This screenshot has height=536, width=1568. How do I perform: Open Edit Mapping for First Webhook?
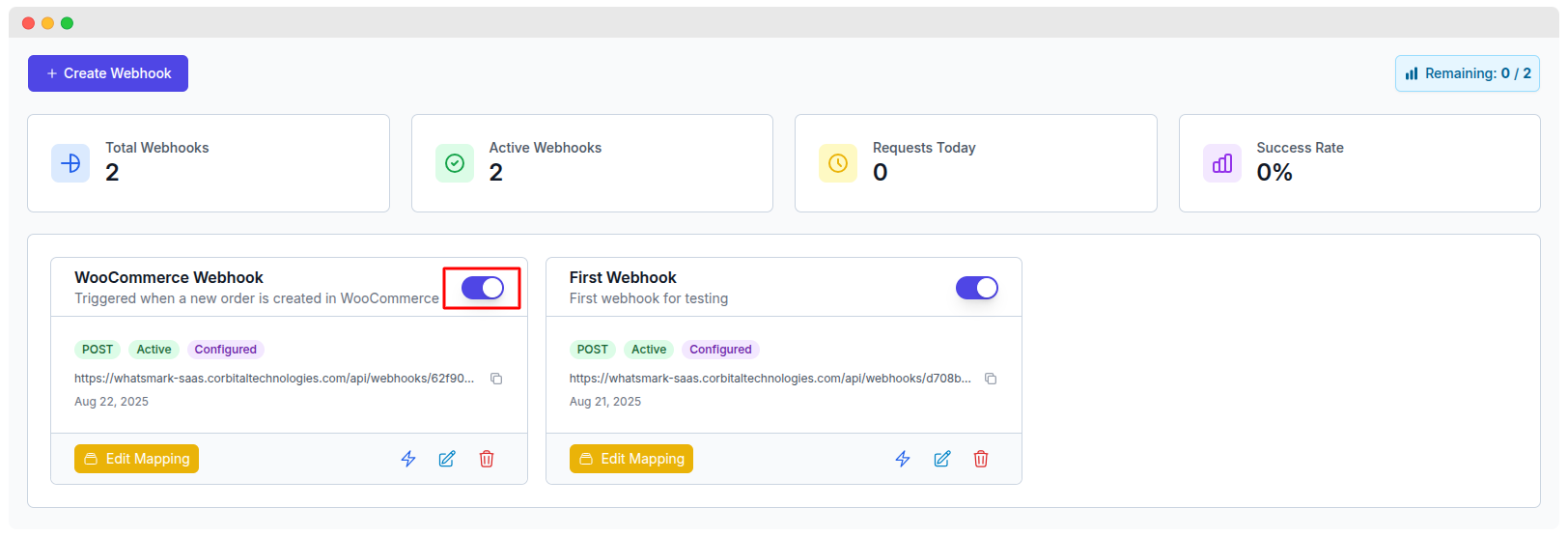tap(631, 459)
